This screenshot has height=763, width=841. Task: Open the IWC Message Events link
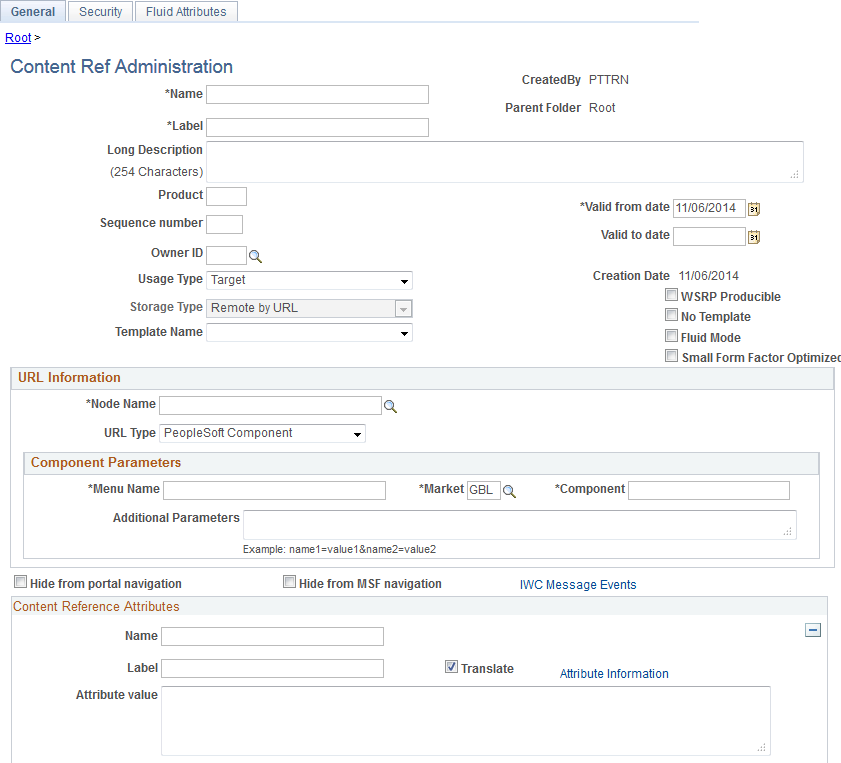[578, 585]
